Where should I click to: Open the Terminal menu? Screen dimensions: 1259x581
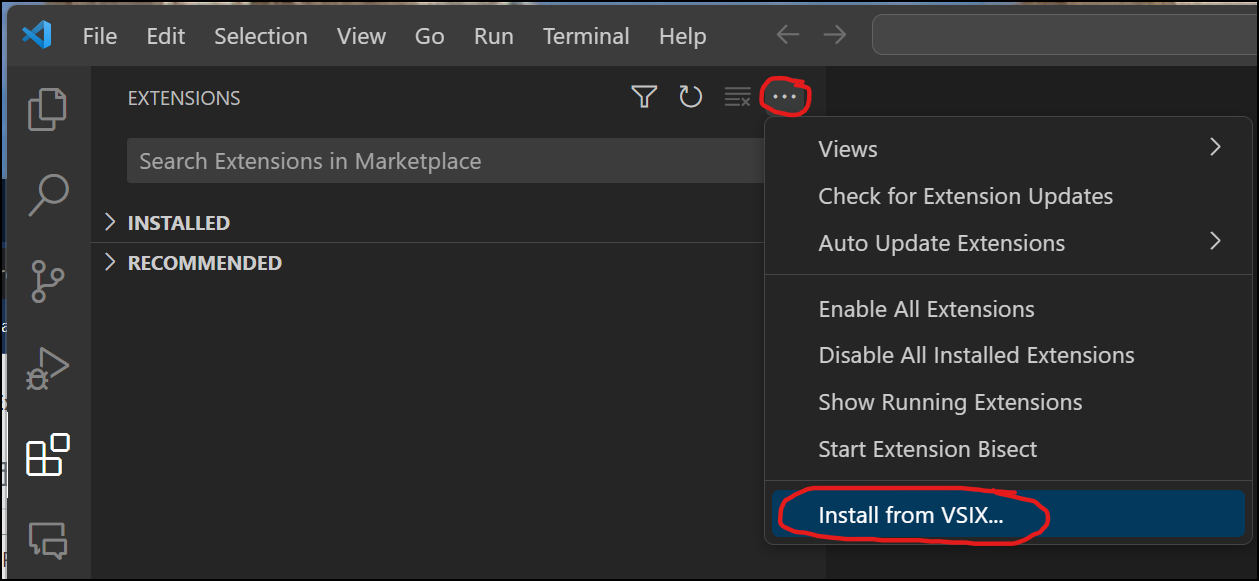[585, 36]
